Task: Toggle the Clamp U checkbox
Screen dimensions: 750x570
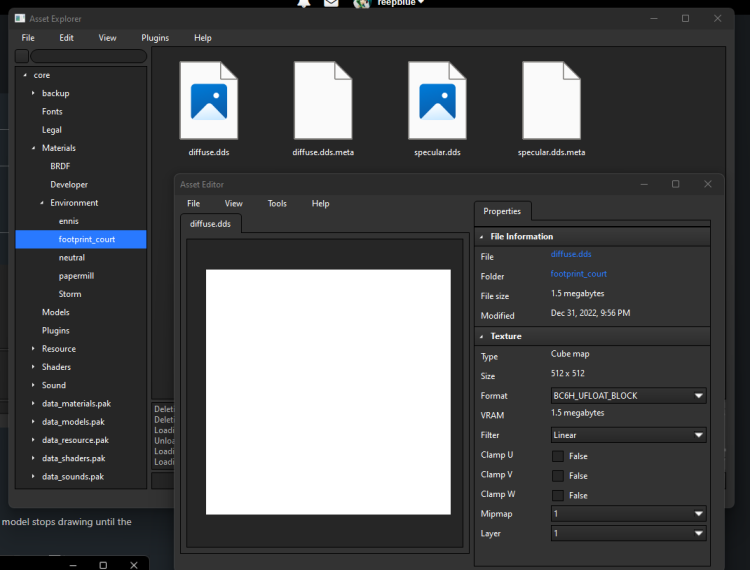Action: point(558,456)
